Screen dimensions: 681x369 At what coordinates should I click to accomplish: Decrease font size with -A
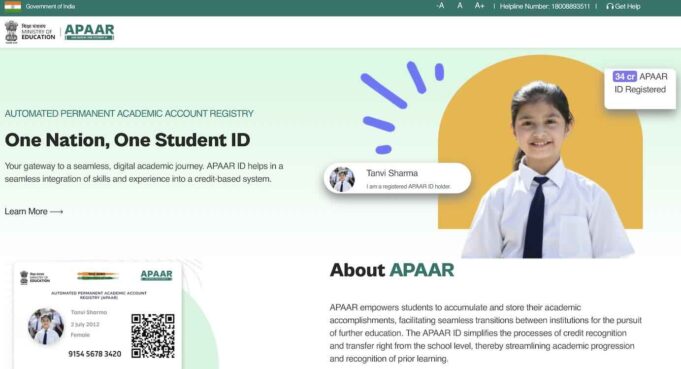pos(440,6)
